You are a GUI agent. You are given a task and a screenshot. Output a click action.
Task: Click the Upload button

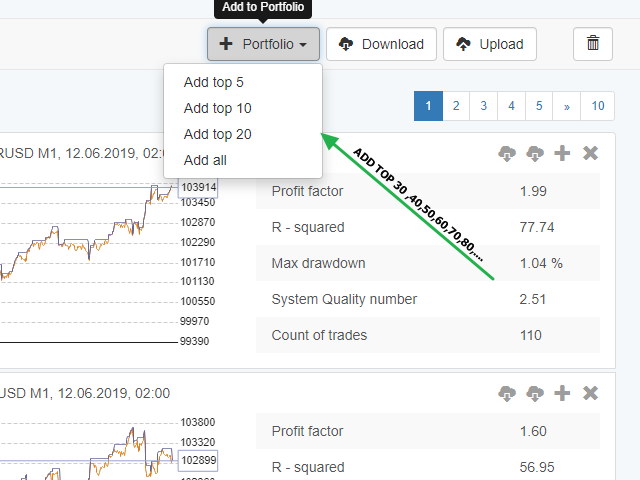[x=490, y=44]
